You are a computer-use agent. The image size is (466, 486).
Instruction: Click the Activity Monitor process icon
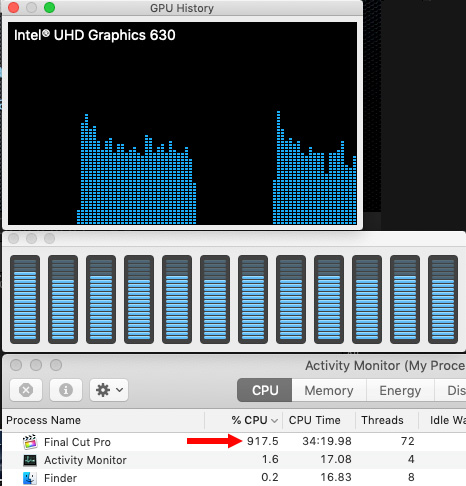coord(30,460)
